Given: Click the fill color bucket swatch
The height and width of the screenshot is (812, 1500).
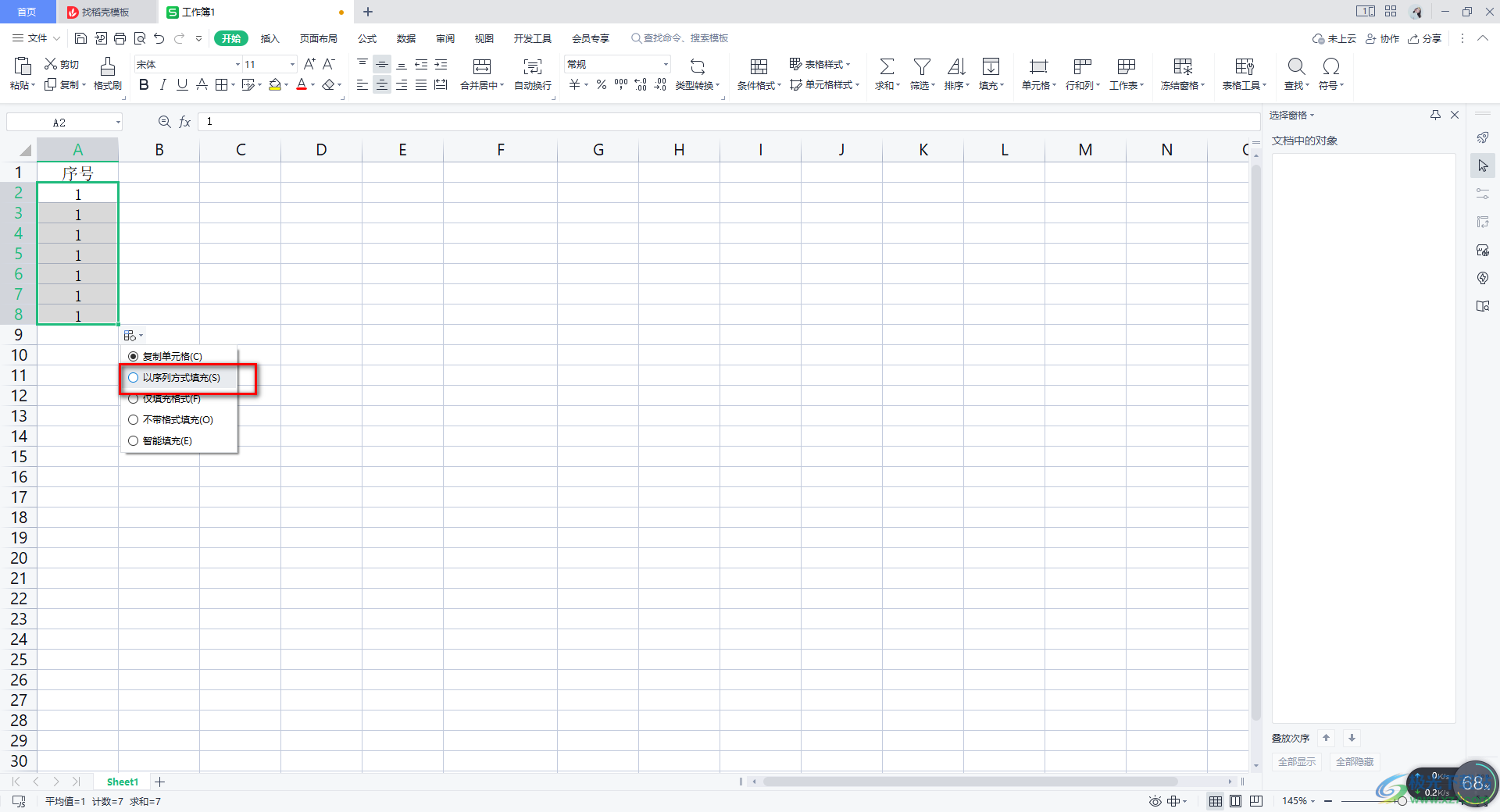Looking at the screenshot, I should click(x=275, y=84).
